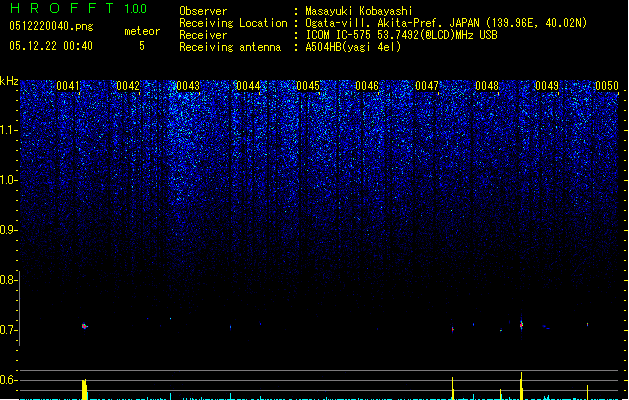Click the 0045 time marker
Screen dimensions: 629x400
point(308,86)
